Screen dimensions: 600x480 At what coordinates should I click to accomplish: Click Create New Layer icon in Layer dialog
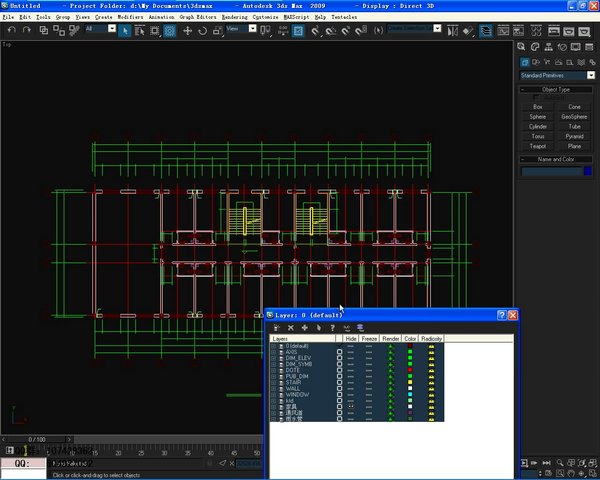(277, 328)
